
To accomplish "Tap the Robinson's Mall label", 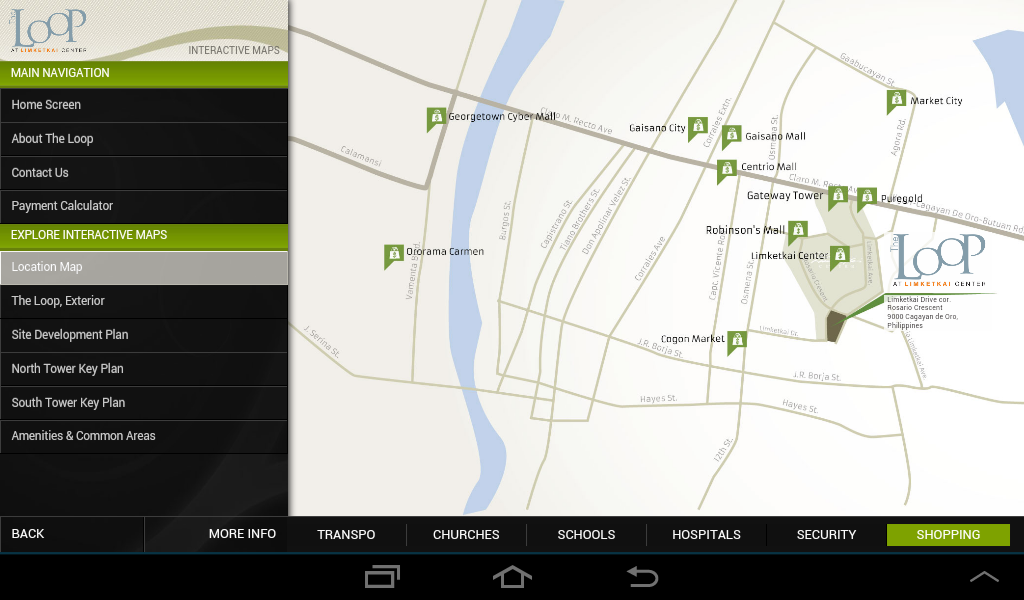I will 745,230.
